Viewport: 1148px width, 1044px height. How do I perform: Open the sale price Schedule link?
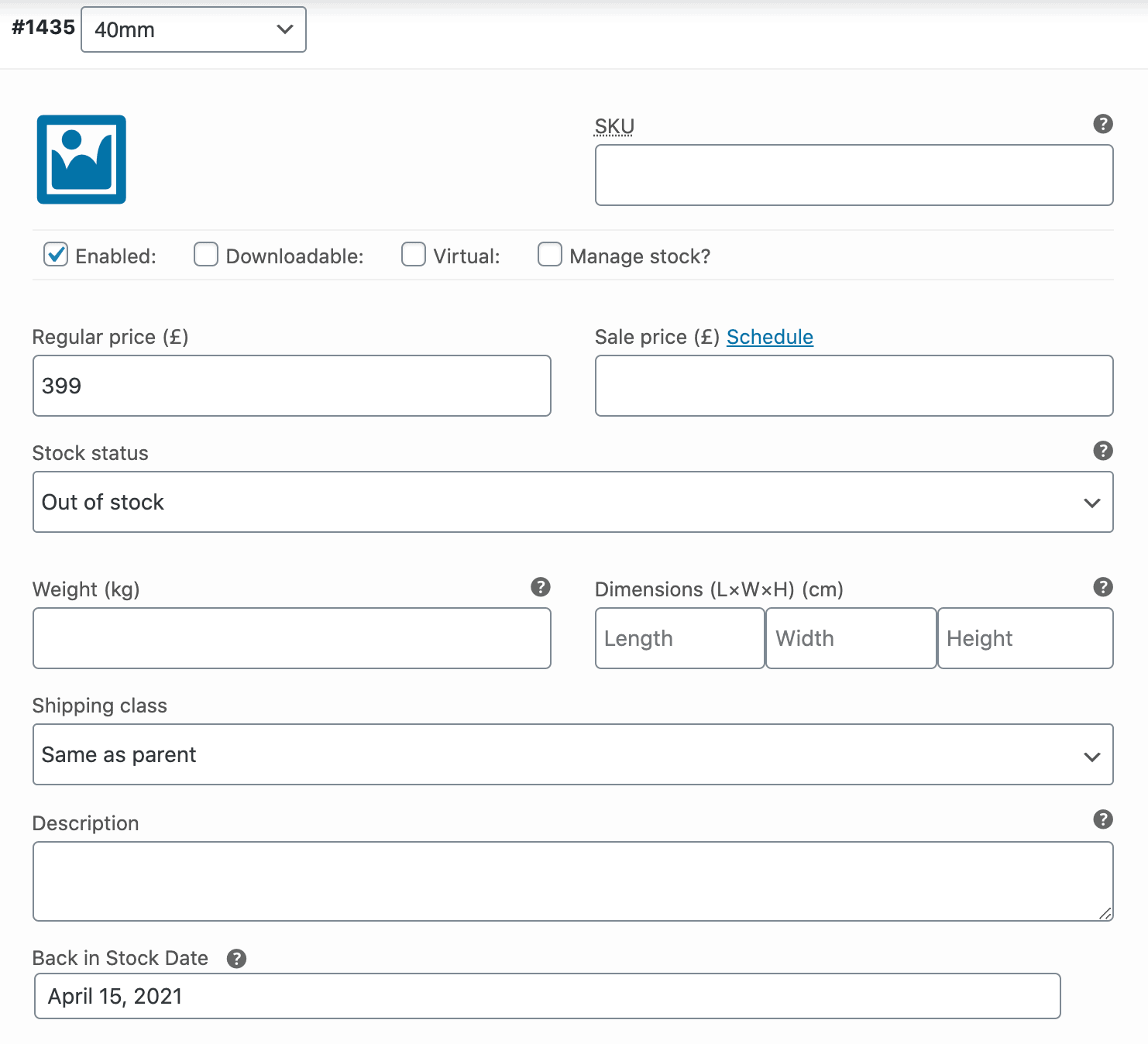(x=769, y=337)
